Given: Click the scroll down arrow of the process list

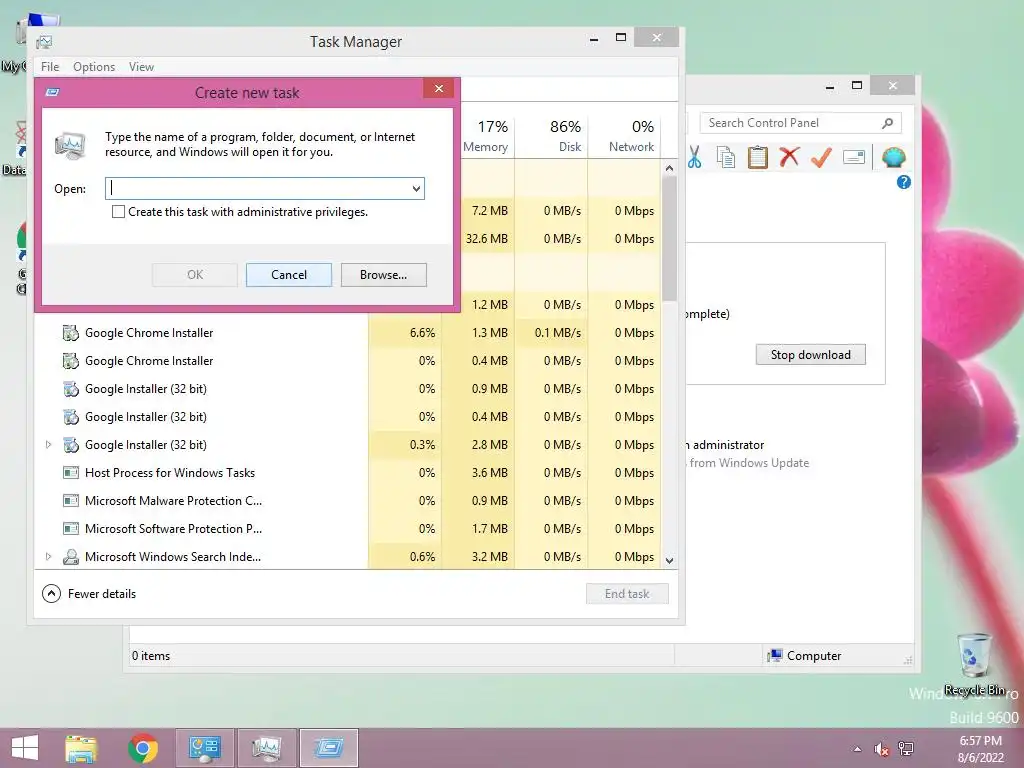Looking at the screenshot, I should (669, 560).
